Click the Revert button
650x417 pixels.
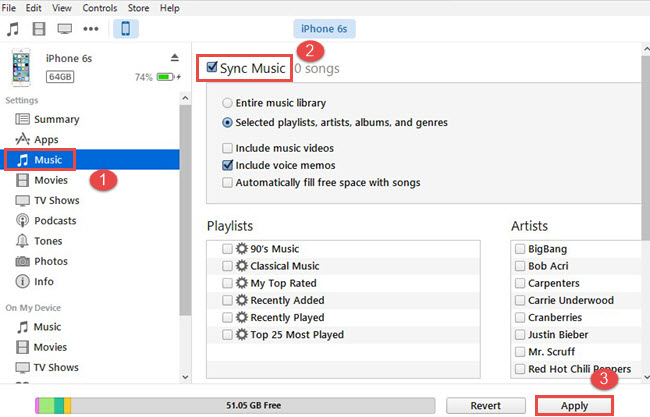[485, 406]
